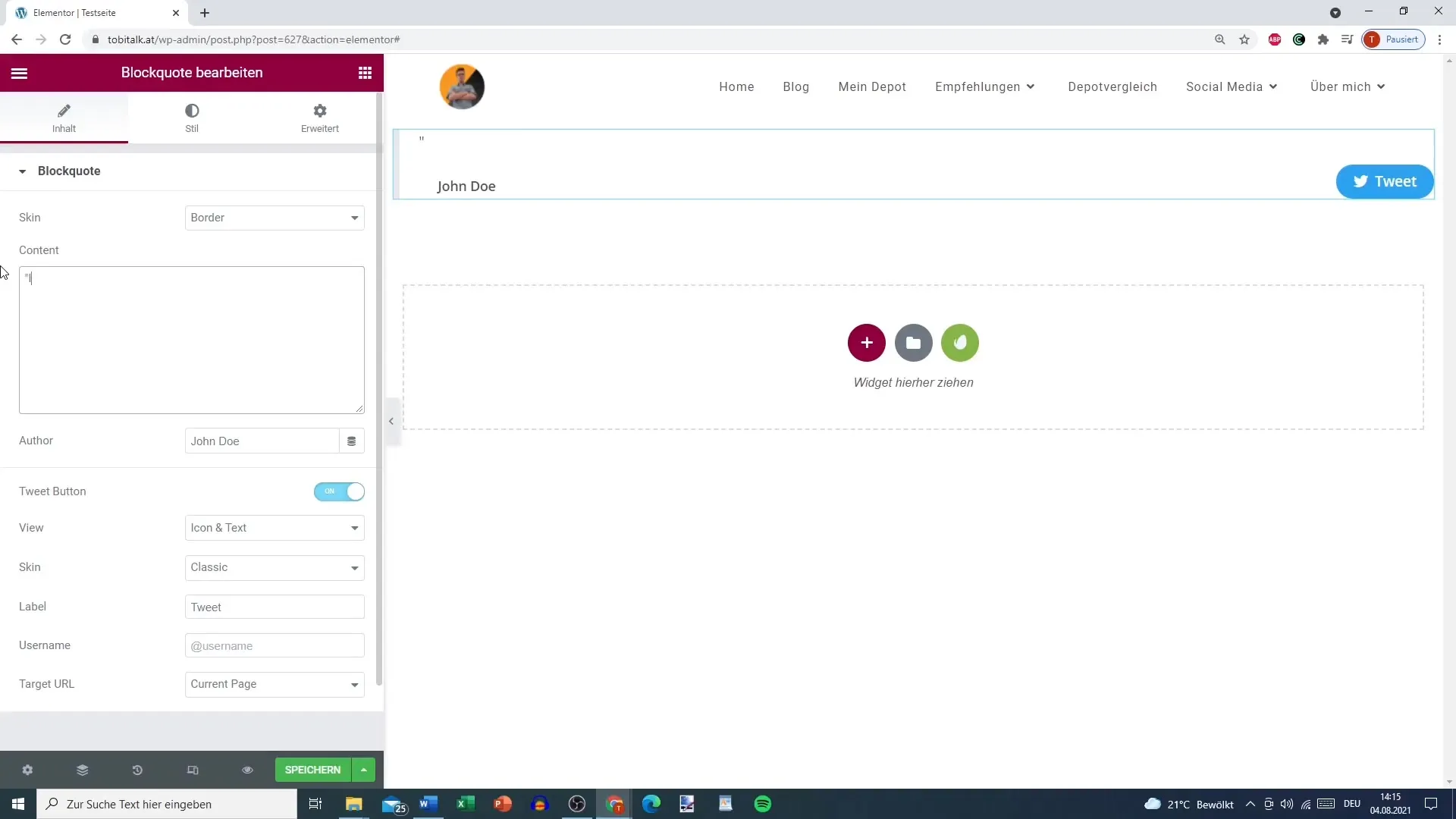Open Windows Start menu
Viewport: 1456px width, 819px height.
tap(18, 804)
